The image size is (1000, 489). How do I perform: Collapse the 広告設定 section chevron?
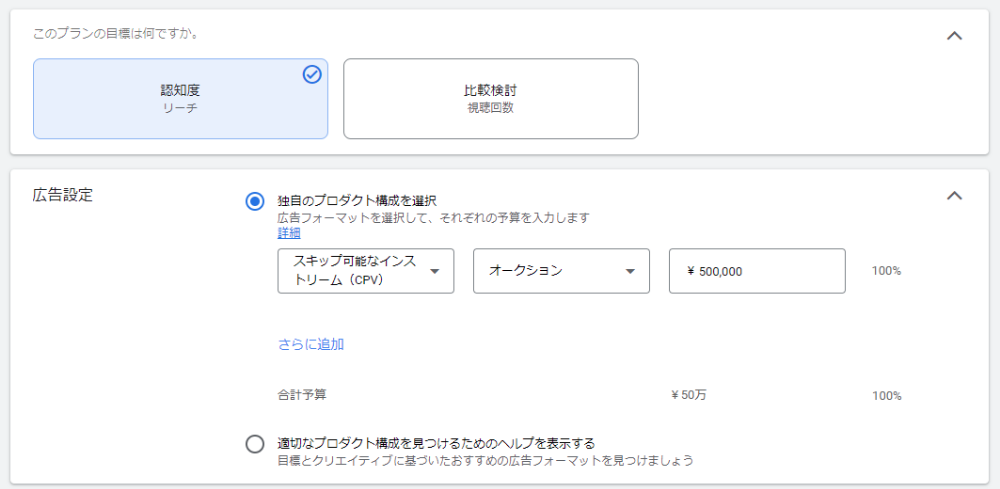pyautogui.click(x=954, y=195)
